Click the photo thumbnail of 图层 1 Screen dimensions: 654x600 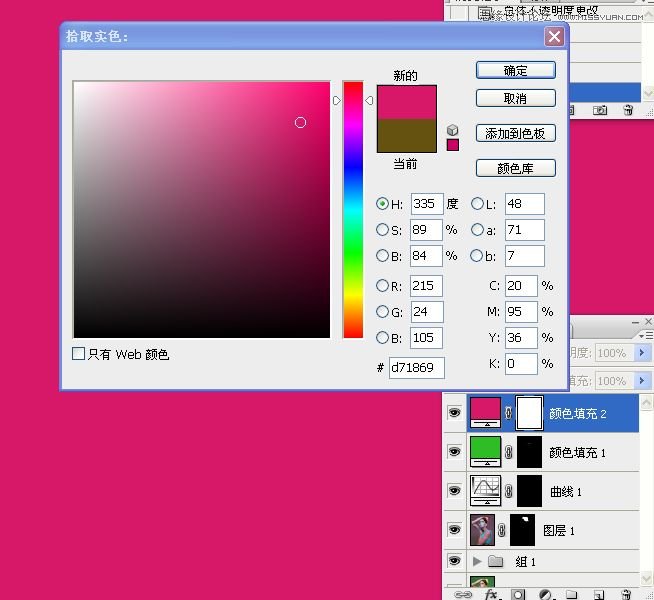482,530
